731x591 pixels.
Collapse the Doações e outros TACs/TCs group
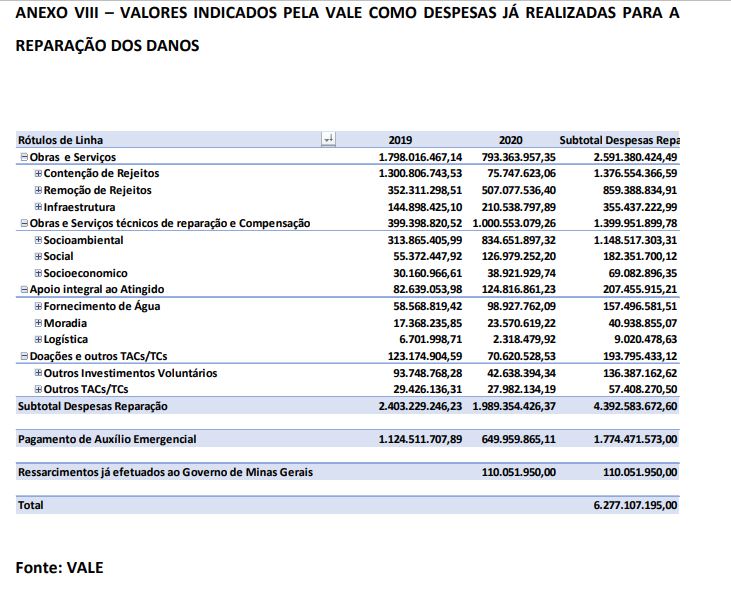click(x=24, y=356)
